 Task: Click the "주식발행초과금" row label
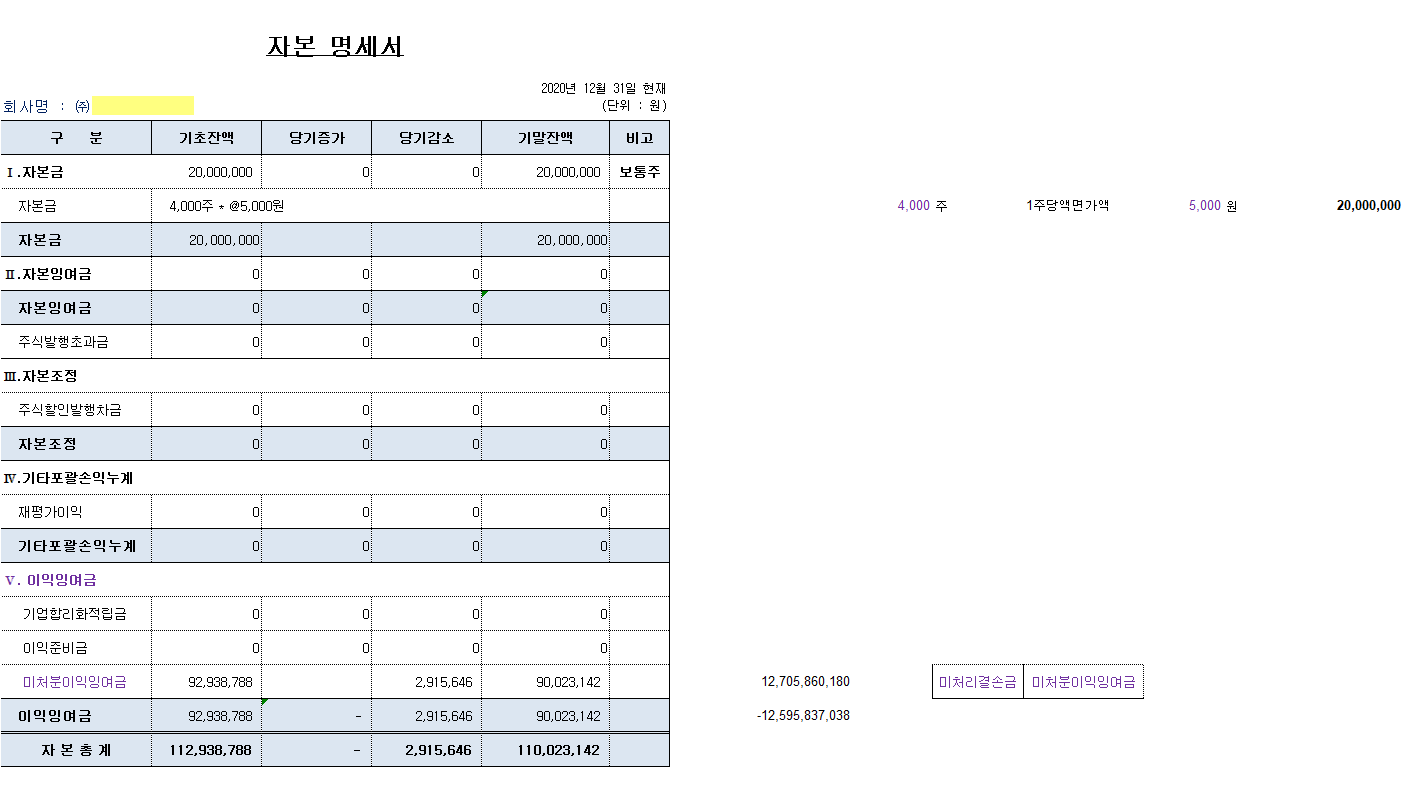64,342
